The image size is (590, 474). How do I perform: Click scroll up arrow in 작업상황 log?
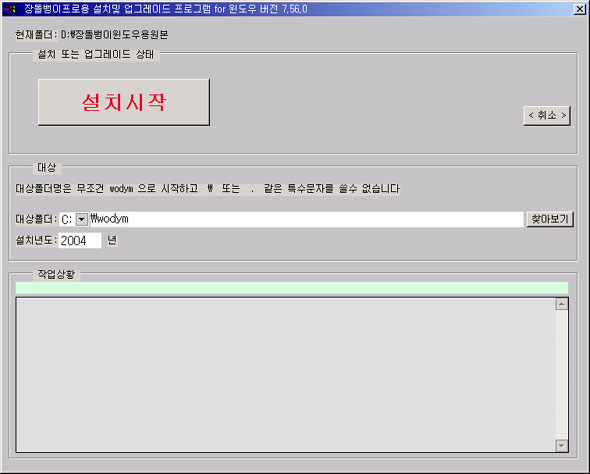point(561,304)
